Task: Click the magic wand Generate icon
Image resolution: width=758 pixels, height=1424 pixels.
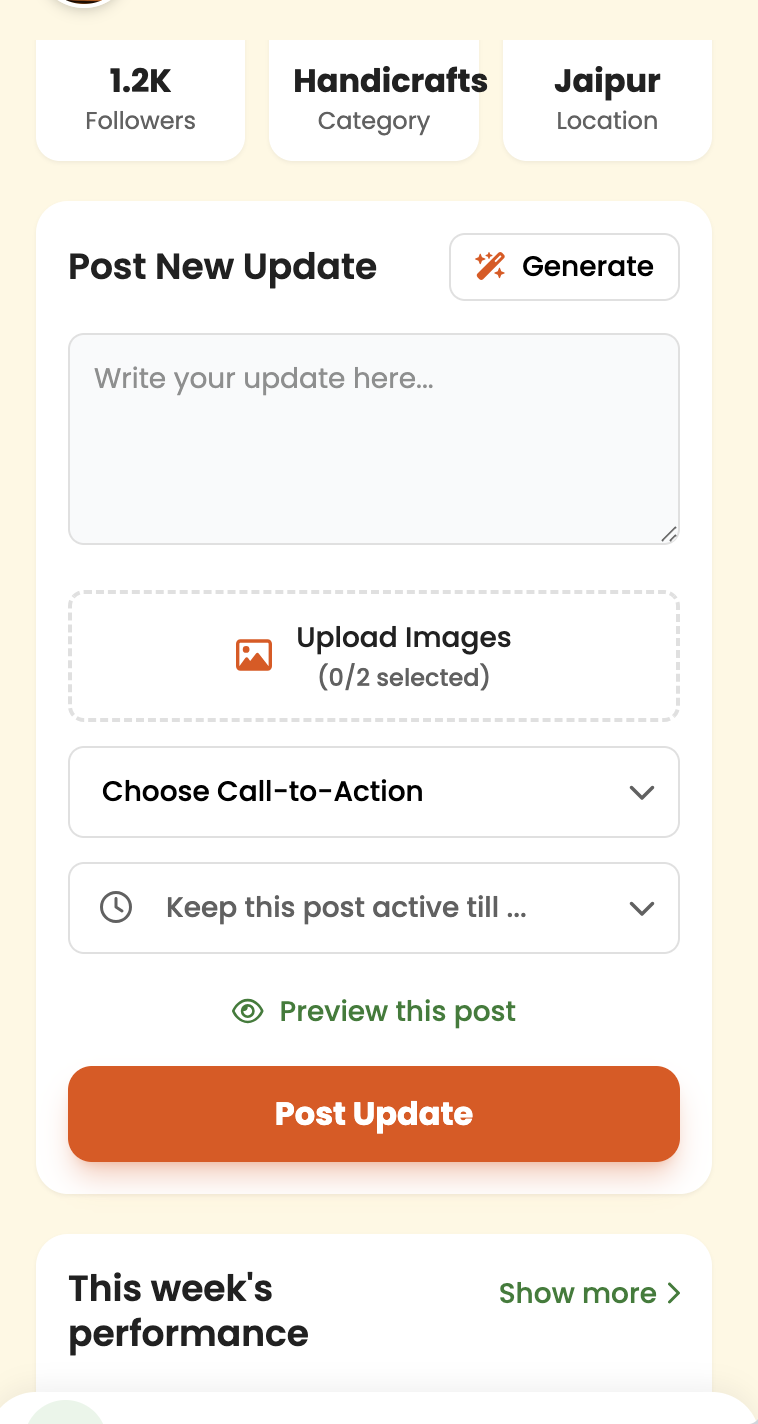Action: click(x=490, y=266)
